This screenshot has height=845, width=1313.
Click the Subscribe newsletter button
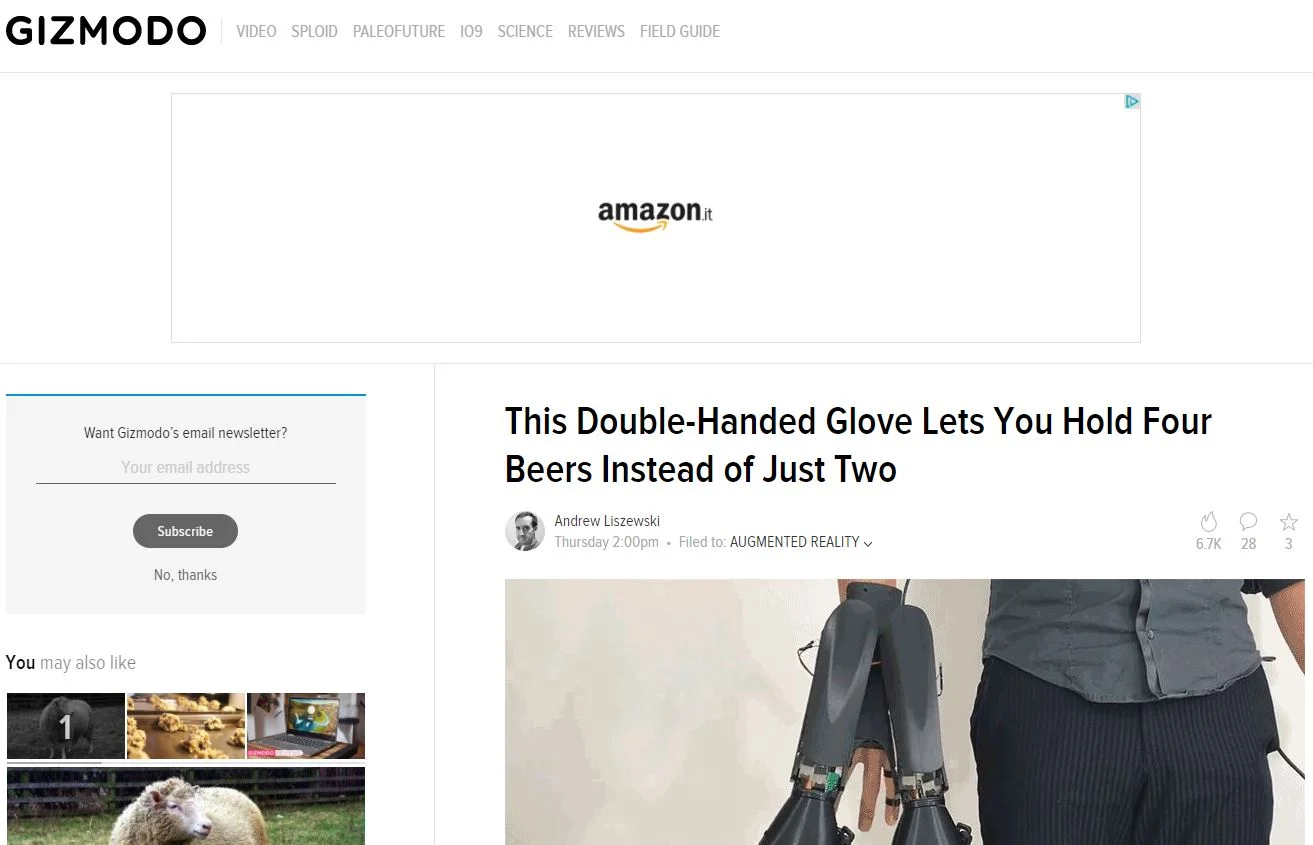coord(185,531)
